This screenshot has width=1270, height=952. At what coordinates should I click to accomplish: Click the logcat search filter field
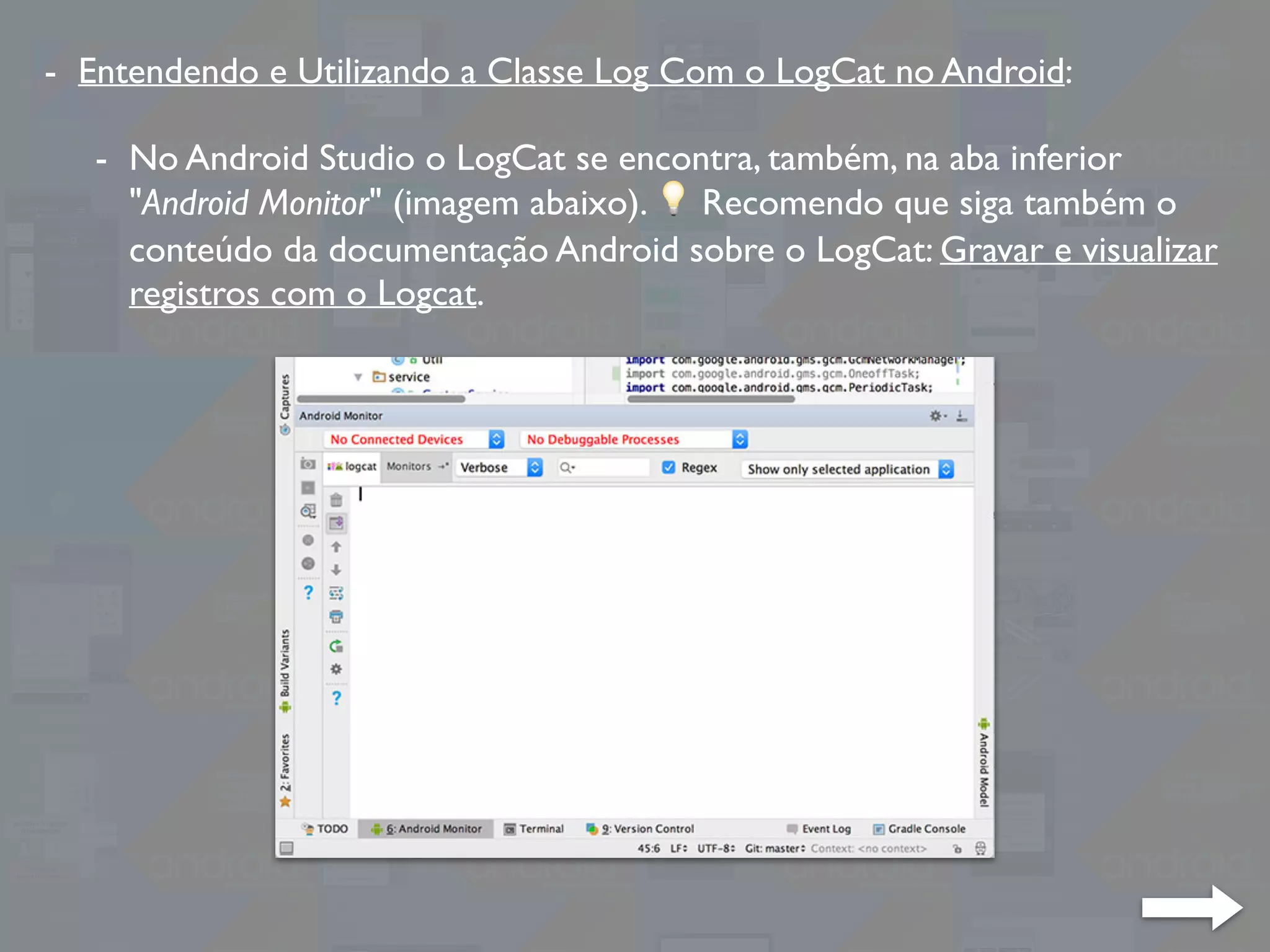click(x=603, y=468)
